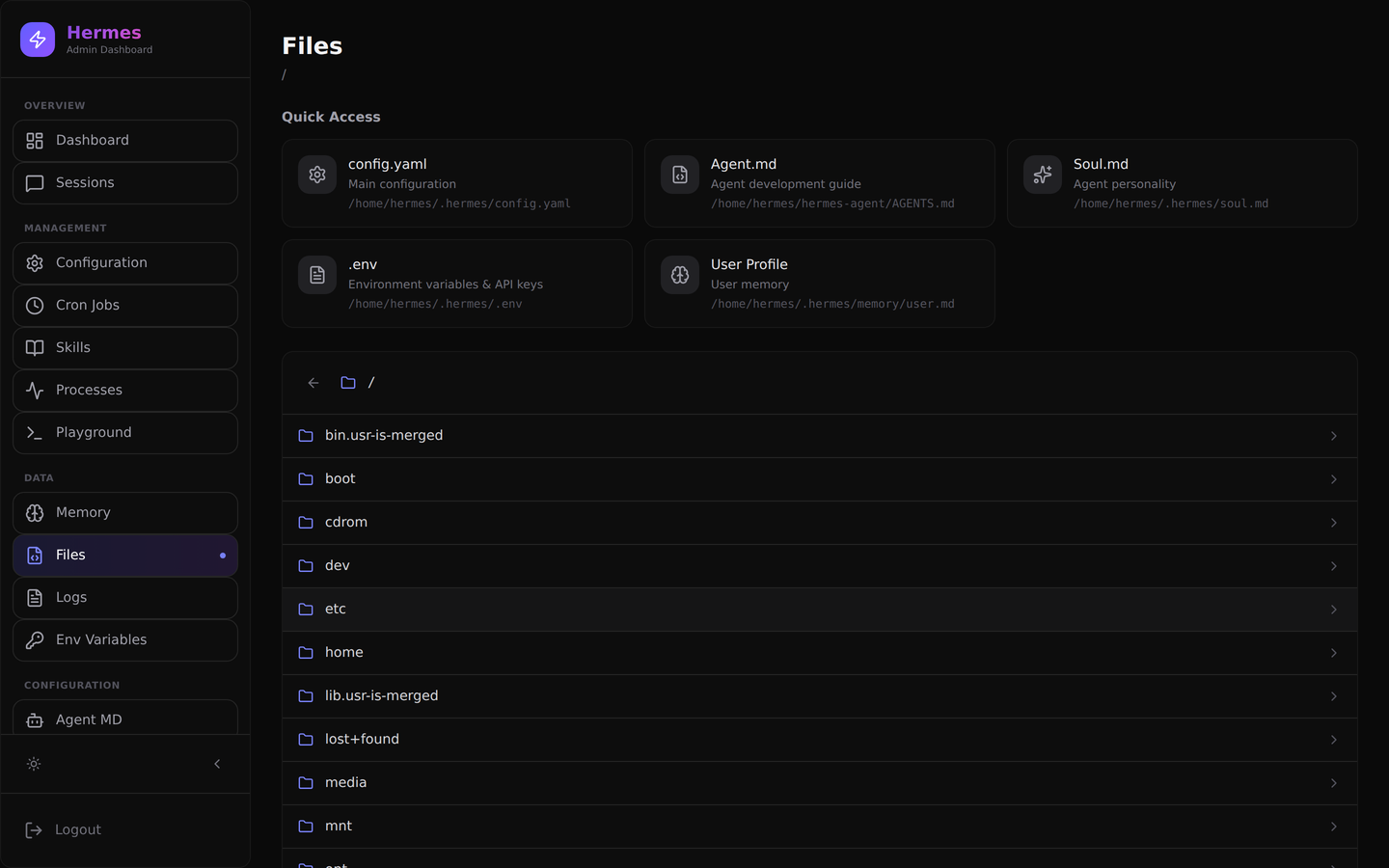
Task: Click the Memory brain icon in the sidebar
Action: [35, 513]
